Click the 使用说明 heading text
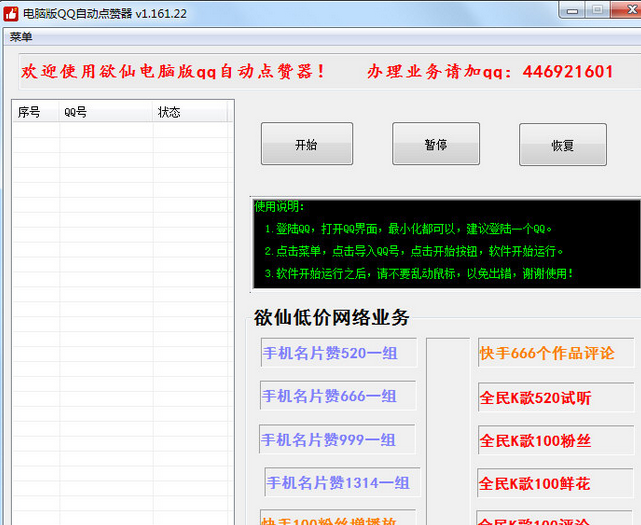 (279, 207)
